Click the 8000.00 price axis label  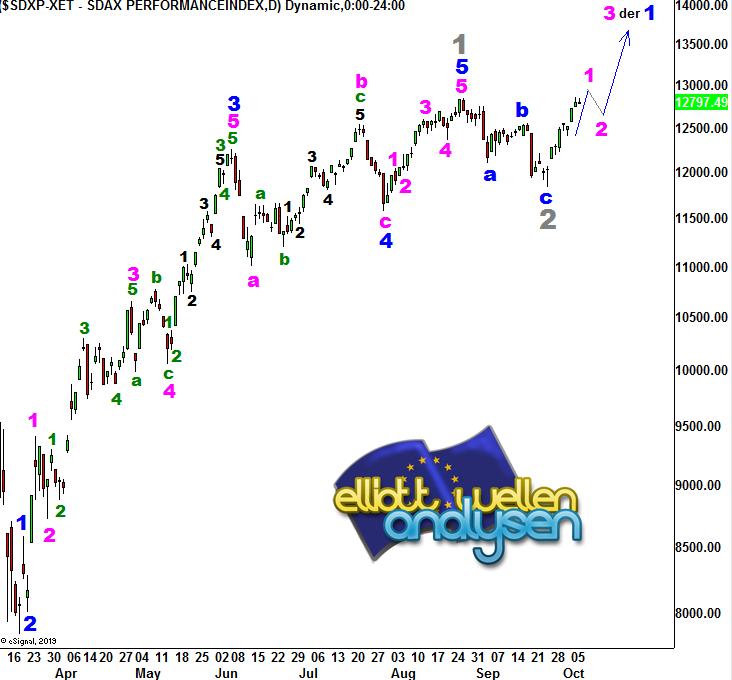tap(700, 613)
